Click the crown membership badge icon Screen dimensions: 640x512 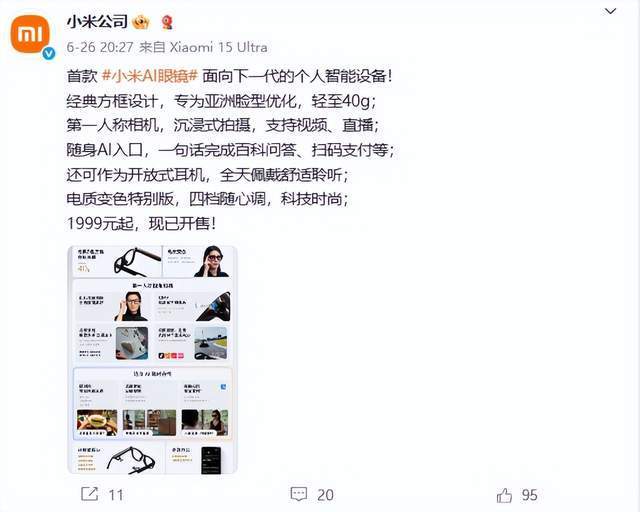(141, 22)
